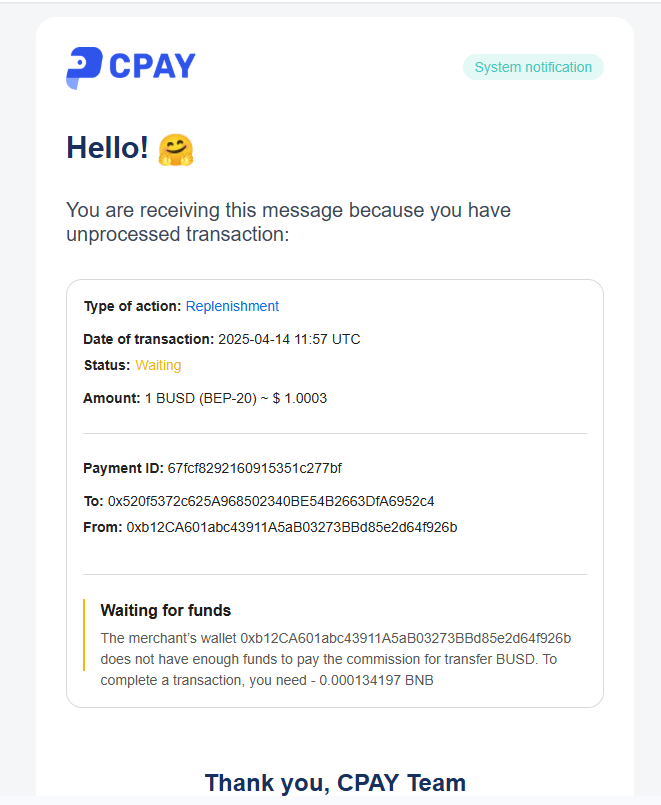661x805 pixels.
Task: Click the Waiting for funds heading
Action: click(x=166, y=610)
